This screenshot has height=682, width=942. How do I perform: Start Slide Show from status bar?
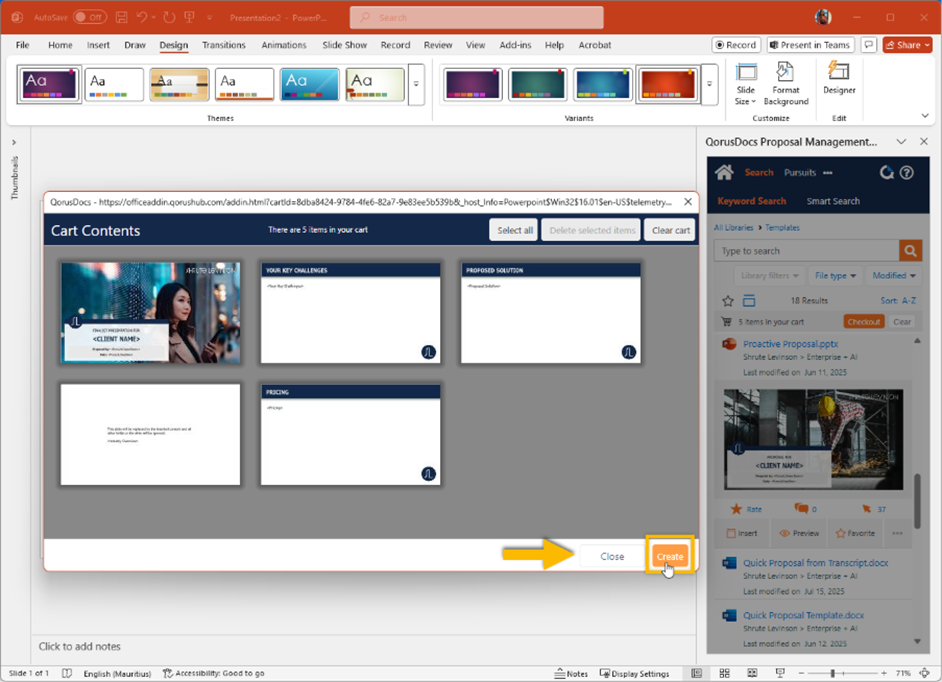(780, 673)
